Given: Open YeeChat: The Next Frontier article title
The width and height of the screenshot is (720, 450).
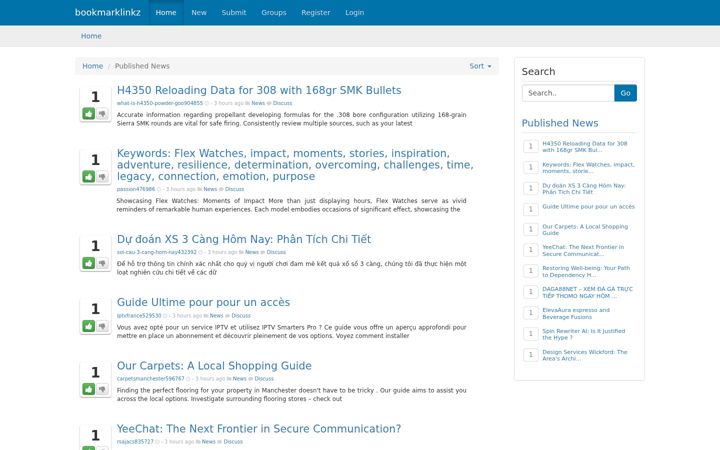Looking at the screenshot, I should pyautogui.click(x=259, y=429).
